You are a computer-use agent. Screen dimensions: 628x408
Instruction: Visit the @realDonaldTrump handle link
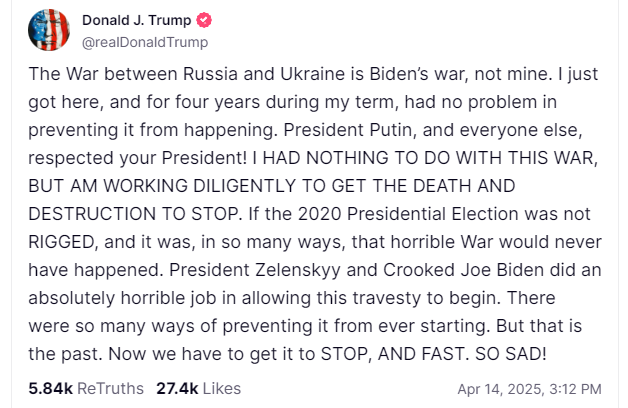pos(145,42)
